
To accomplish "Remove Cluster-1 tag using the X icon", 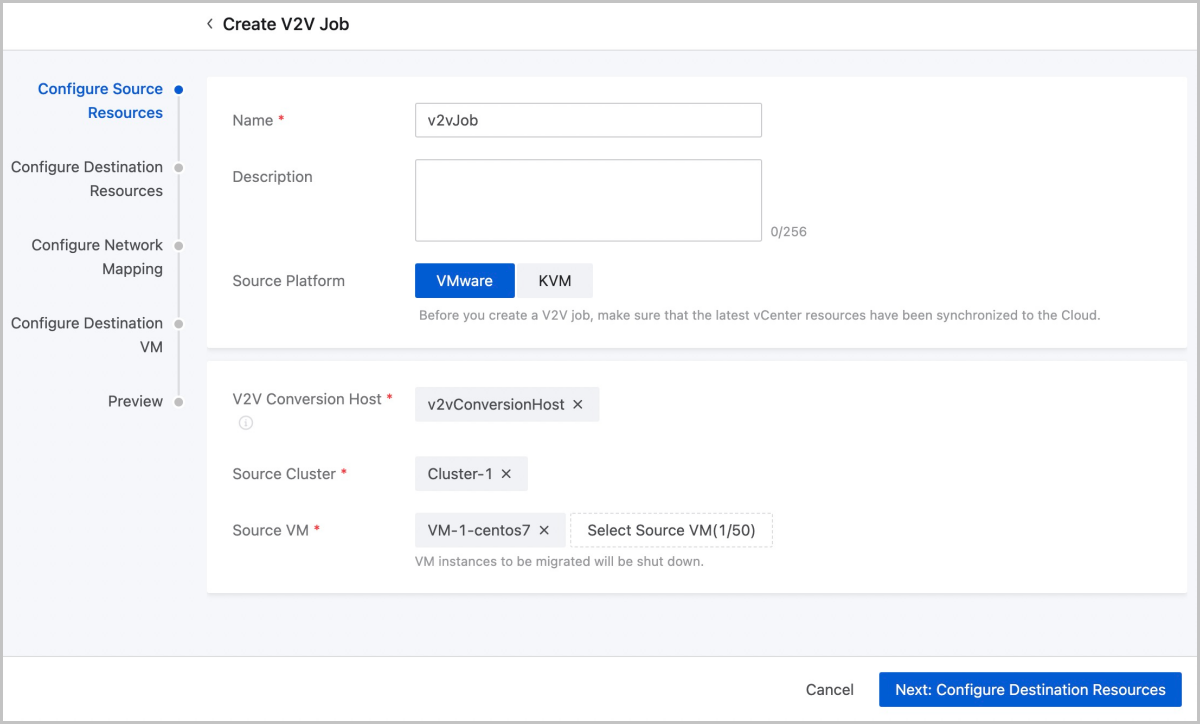I will 506,474.
